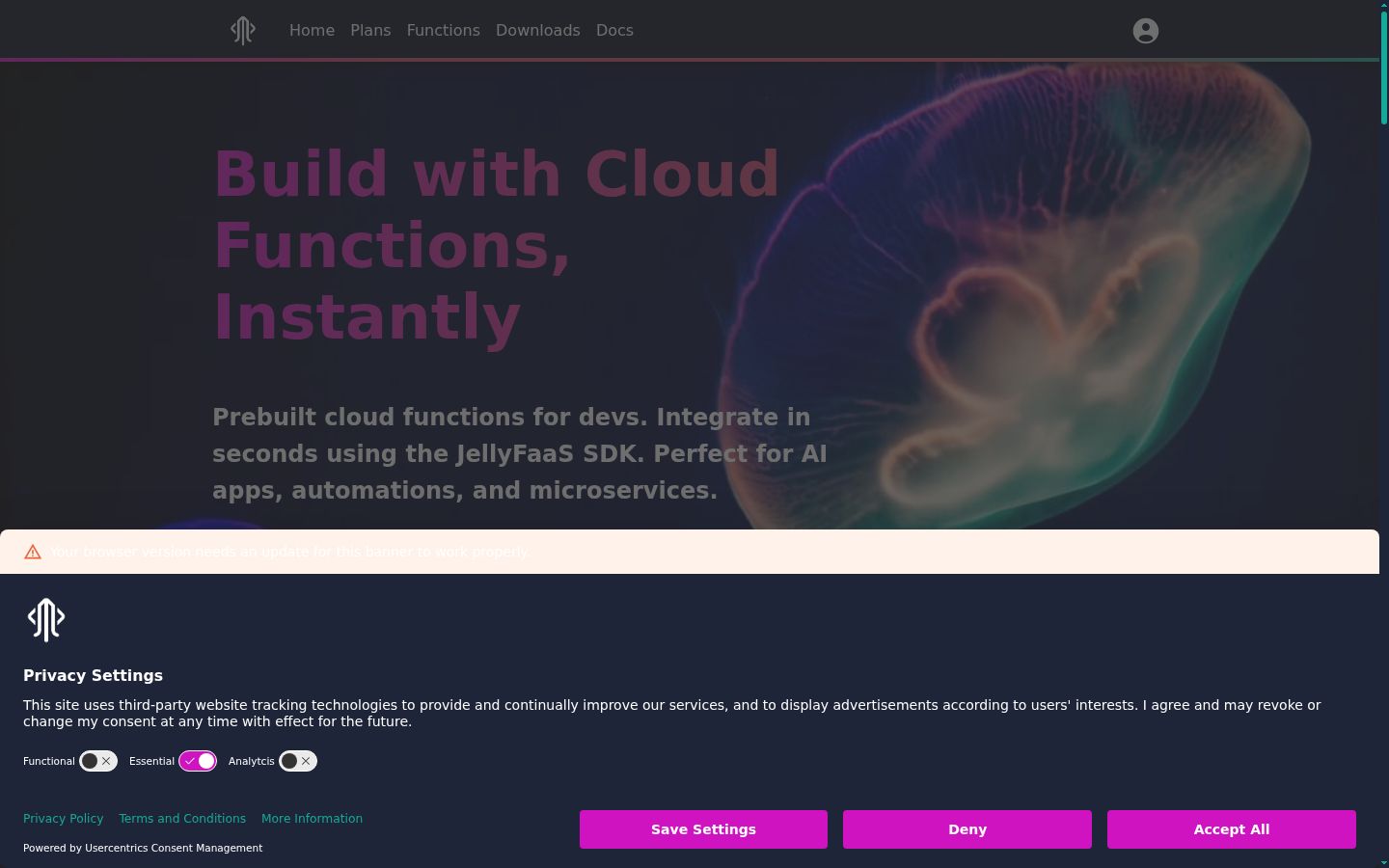This screenshot has width=1389, height=868.
Task: Click the jellyfish logo in Privacy Settings
Action: [46, 620]
